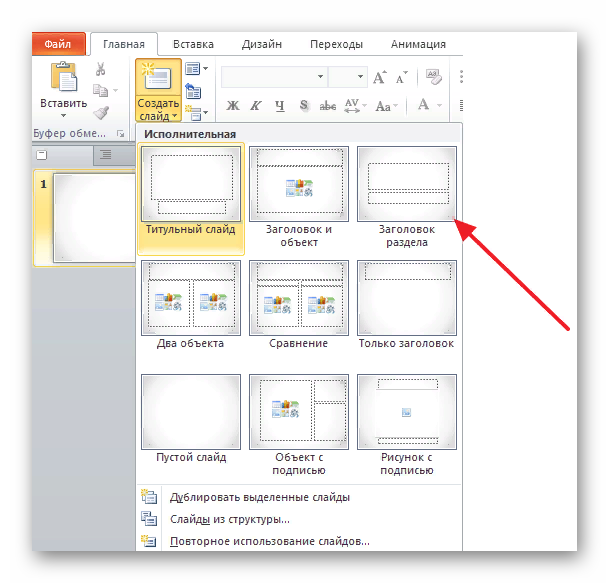Click the font color A icon
Viewport: 609px width, 583px height.
tap(424, 105)
